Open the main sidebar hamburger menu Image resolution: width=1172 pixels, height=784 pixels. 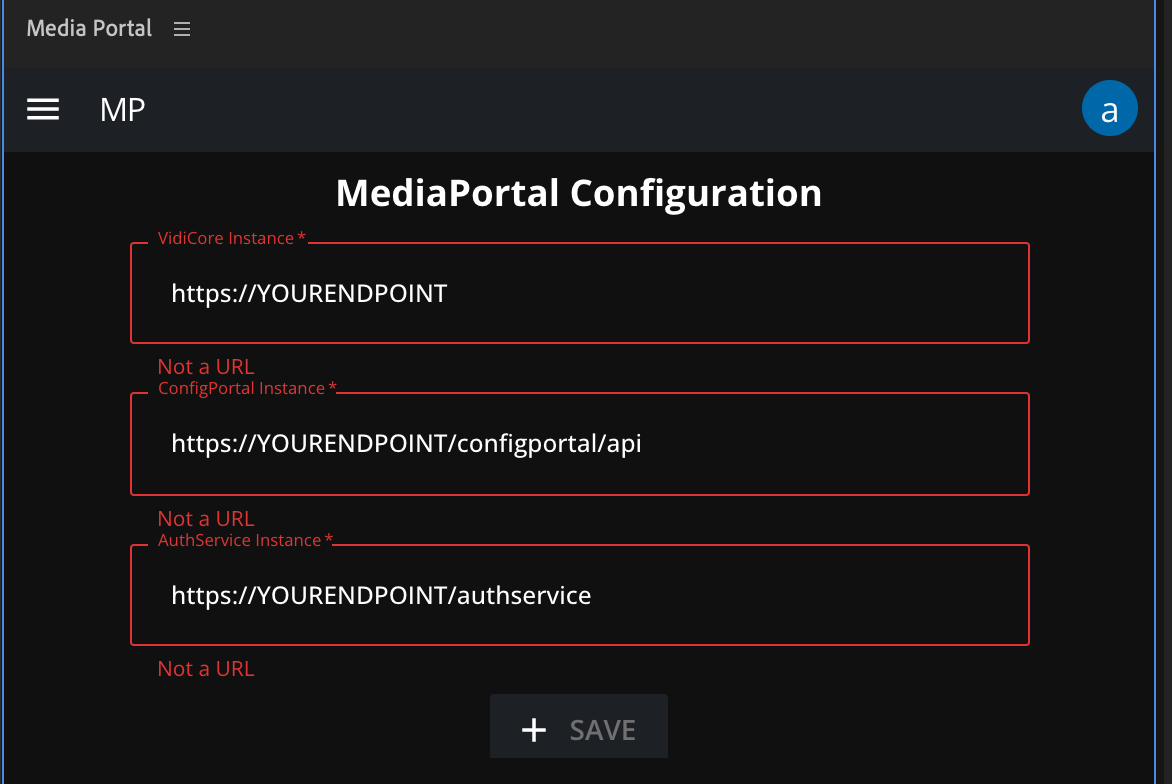(43, 109)
